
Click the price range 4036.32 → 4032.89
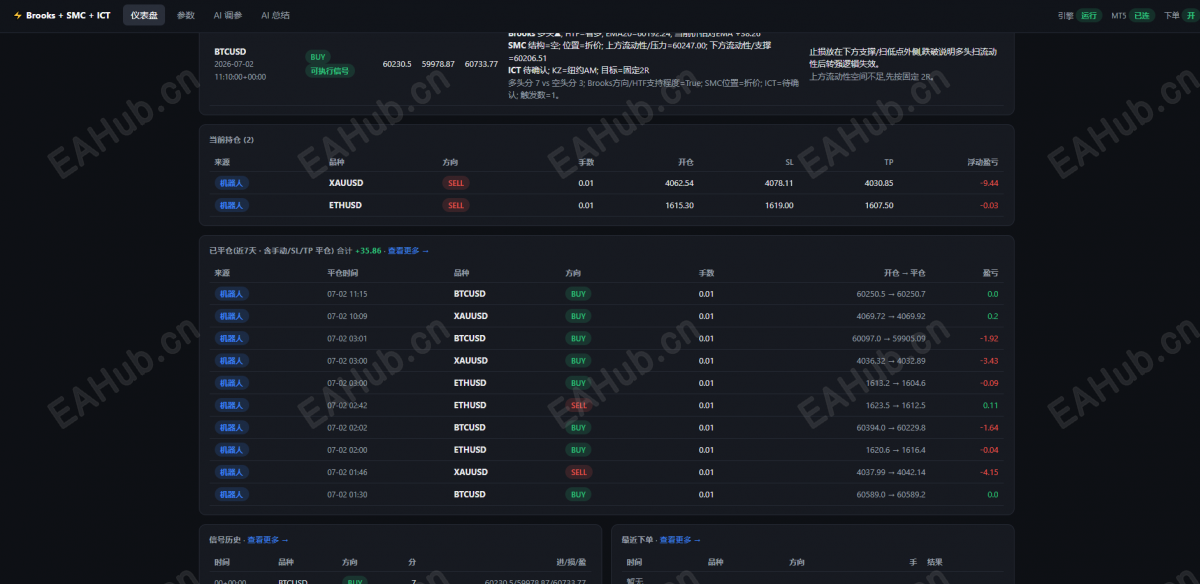pyautogui.click(x=891, y=360)
